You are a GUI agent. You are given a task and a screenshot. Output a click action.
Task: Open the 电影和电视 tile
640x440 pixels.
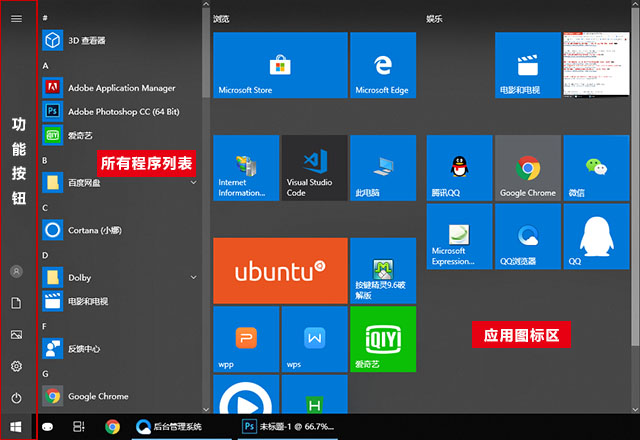click(x=528, y=65)
